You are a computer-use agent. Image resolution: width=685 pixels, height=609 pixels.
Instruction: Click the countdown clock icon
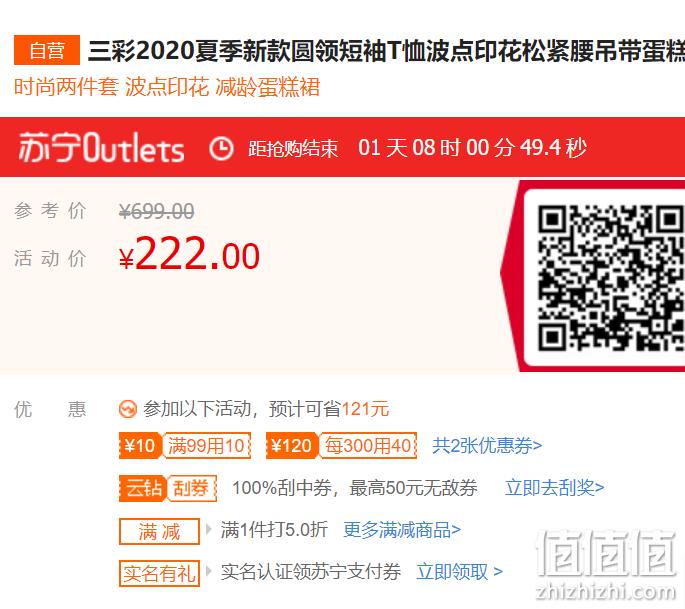221,148
